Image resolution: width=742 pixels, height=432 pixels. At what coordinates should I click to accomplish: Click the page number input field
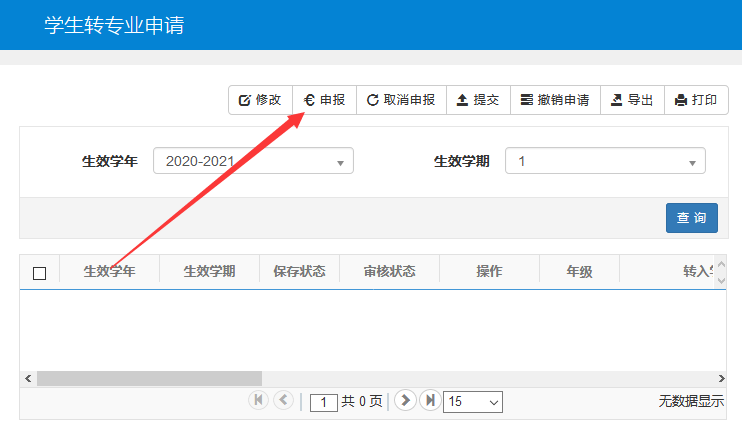pyautogui.click(x=324, y=402)
